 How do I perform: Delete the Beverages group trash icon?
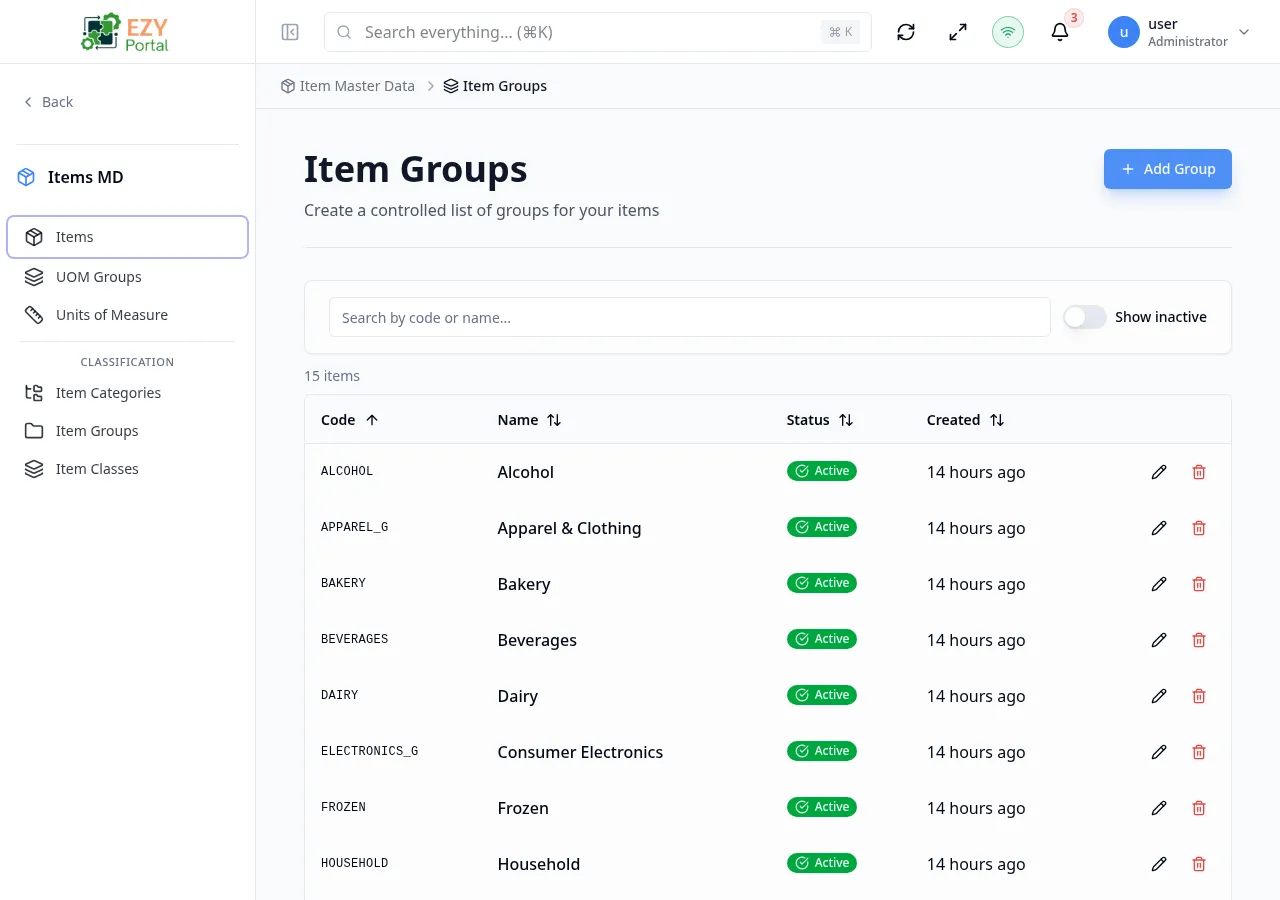(1199, 640)
